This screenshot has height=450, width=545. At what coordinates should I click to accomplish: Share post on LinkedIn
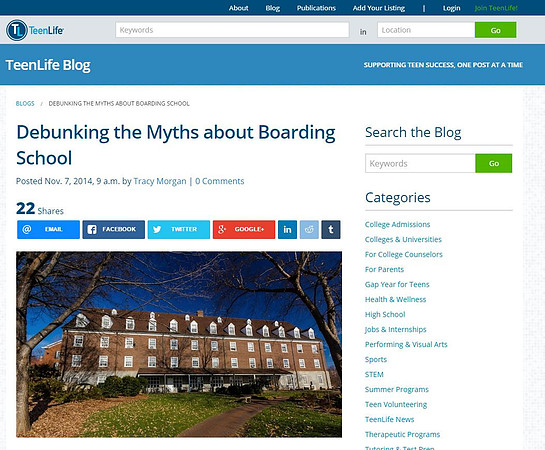[x=287, y=229]
